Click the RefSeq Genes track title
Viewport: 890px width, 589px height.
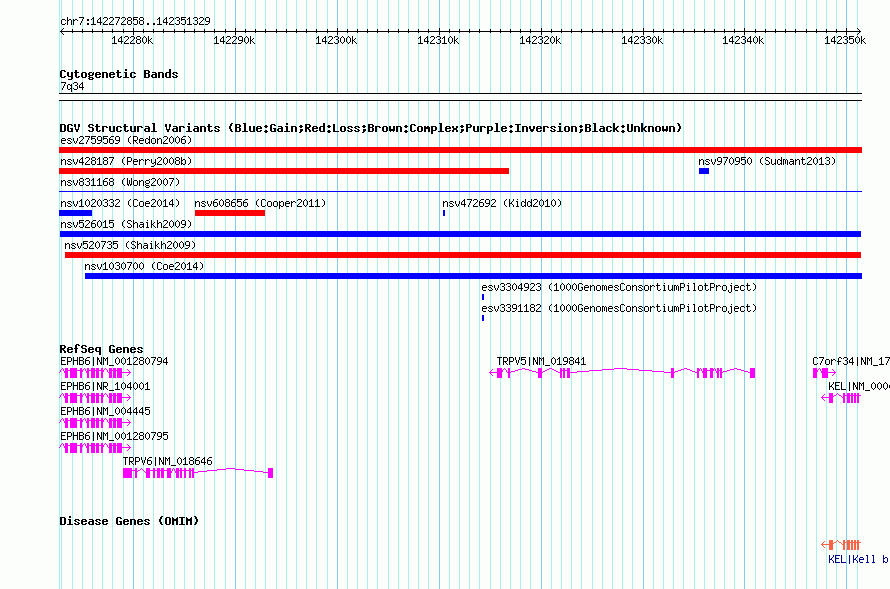[x=101, y=349]
